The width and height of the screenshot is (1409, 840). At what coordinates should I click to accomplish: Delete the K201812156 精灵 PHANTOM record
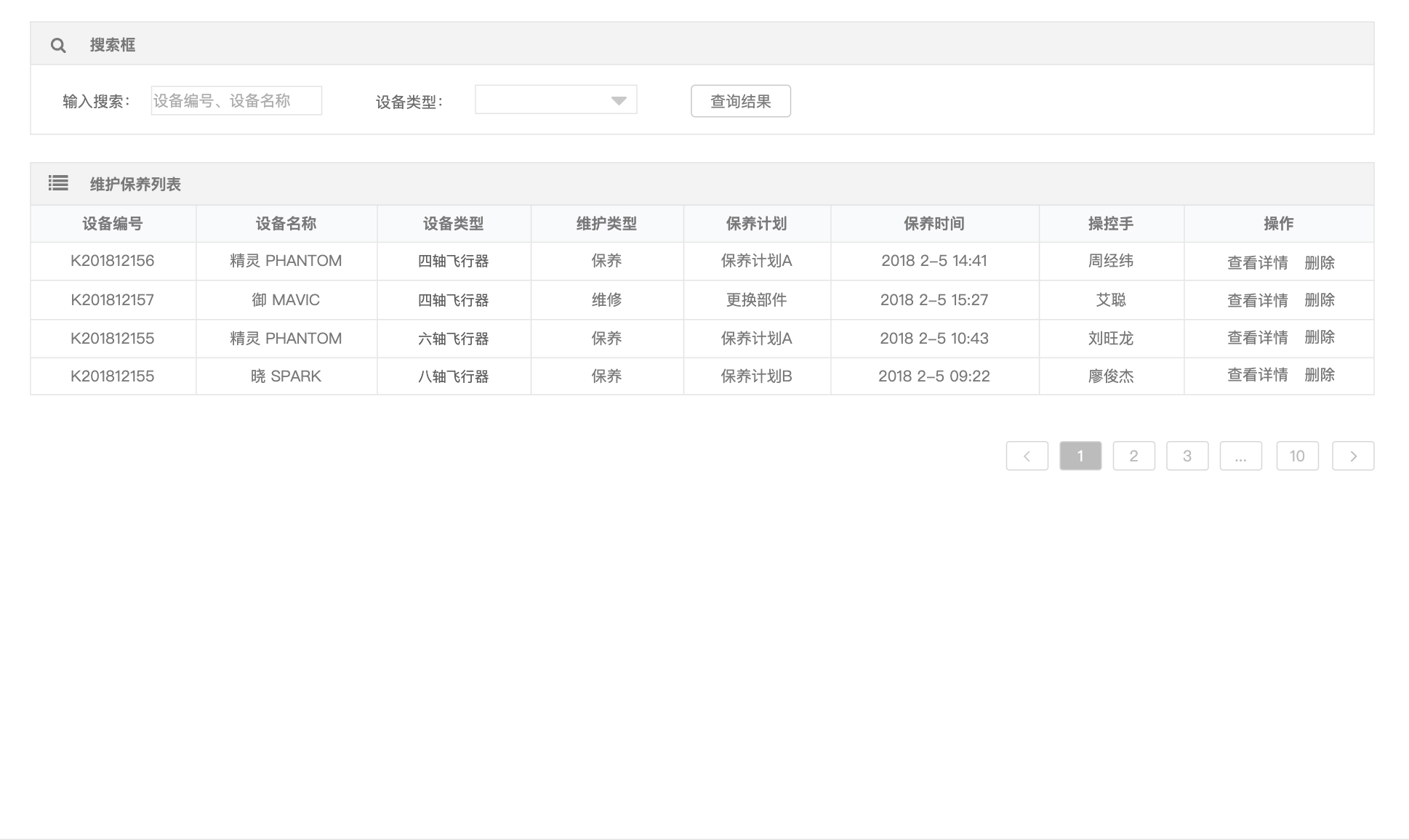1319,262
